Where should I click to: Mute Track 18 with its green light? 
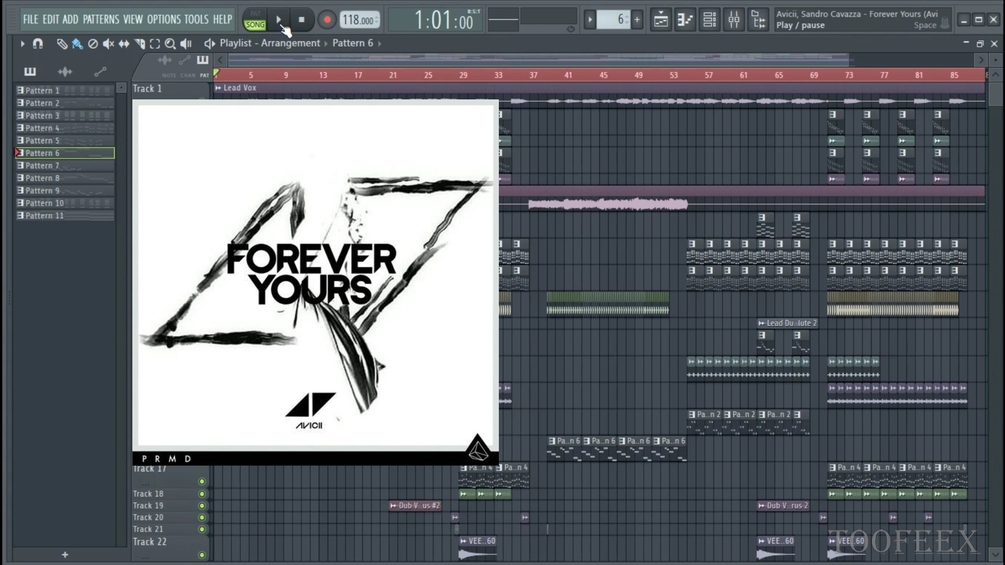click(x=202, y=494)
